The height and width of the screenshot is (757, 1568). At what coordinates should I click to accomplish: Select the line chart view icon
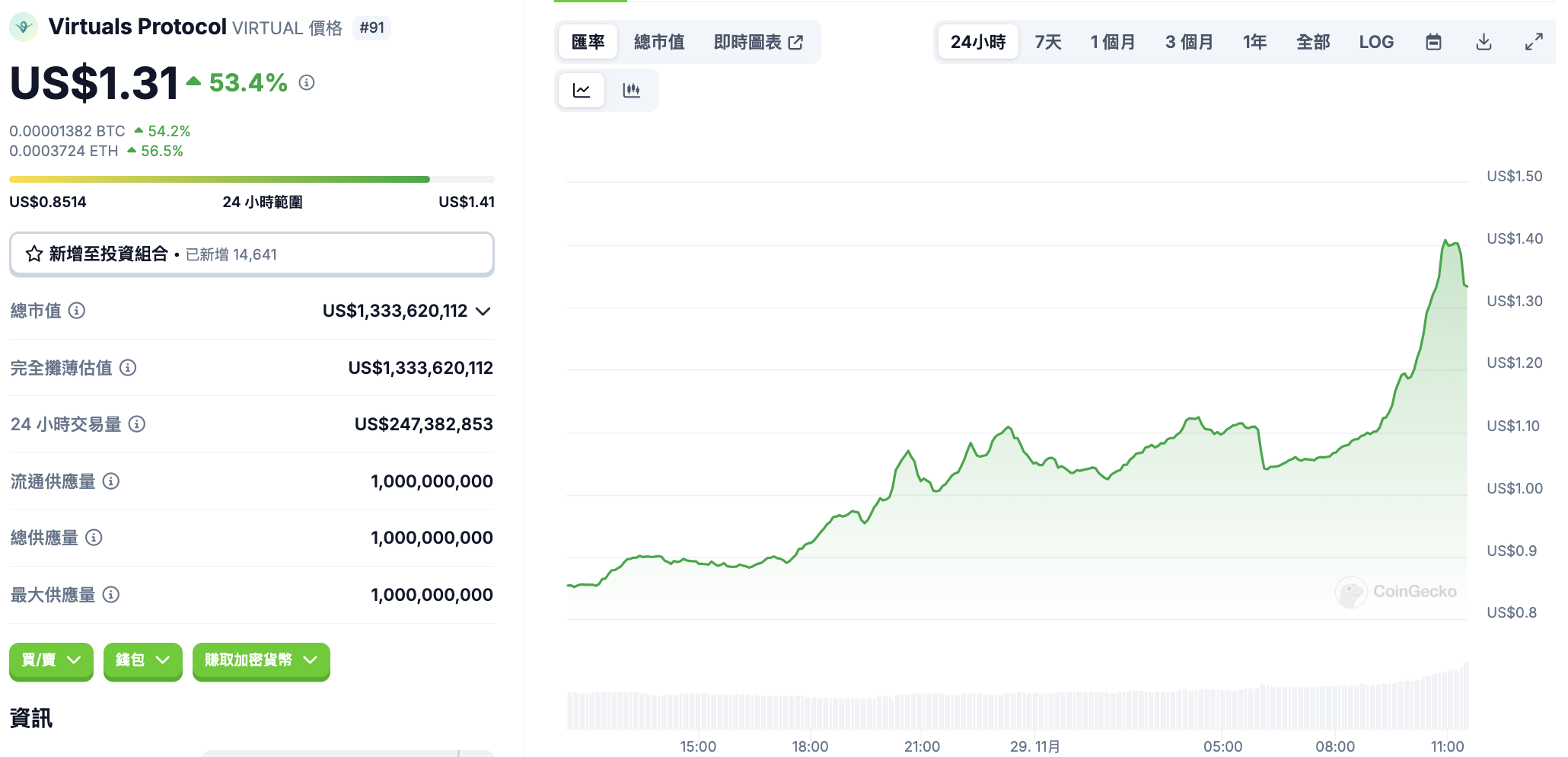tap(582, 91)
